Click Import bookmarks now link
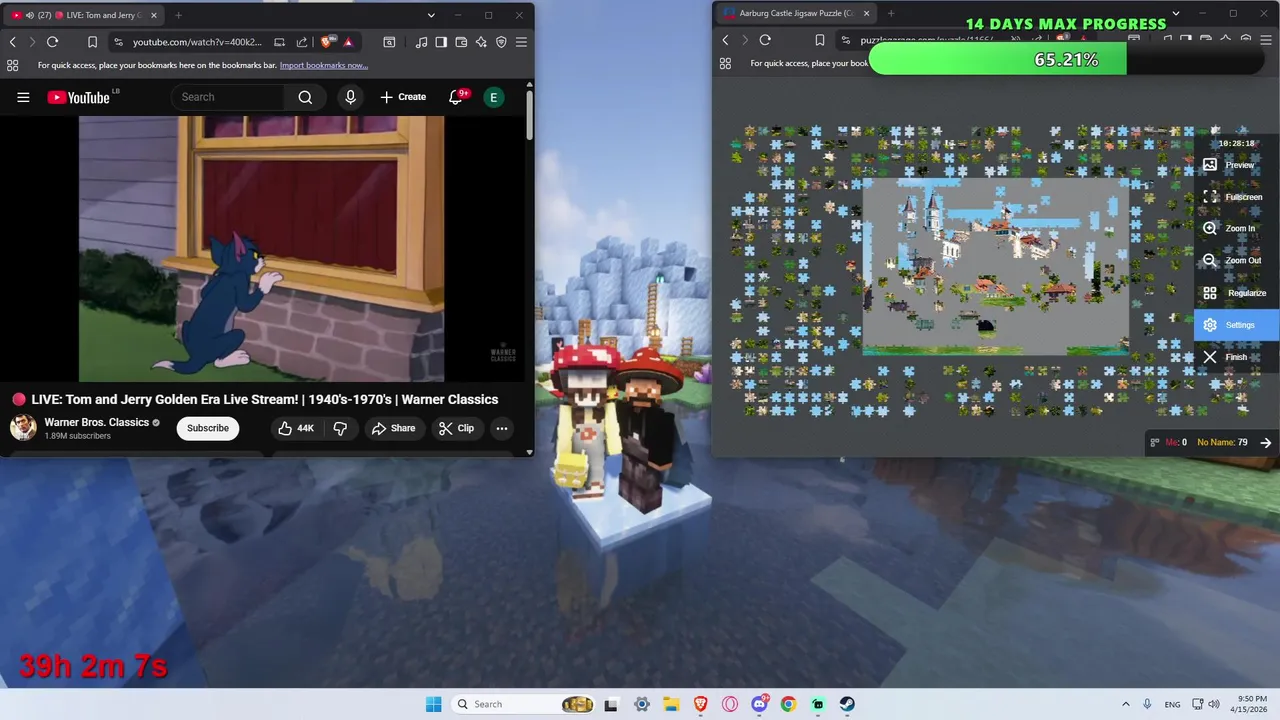The height and width of the screenshot is (720, 1280). (x=324, y=65)
